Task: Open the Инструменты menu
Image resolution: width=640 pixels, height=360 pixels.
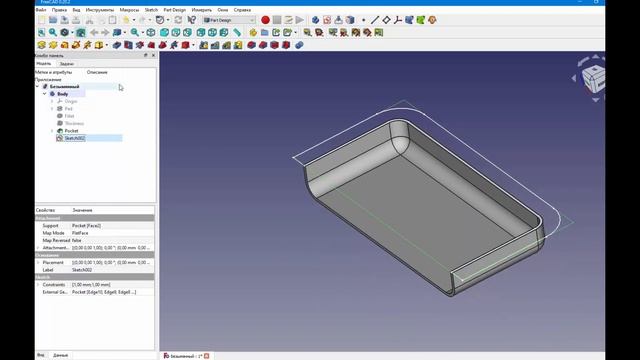Action: pyautogui.click(x=100, y=9)
